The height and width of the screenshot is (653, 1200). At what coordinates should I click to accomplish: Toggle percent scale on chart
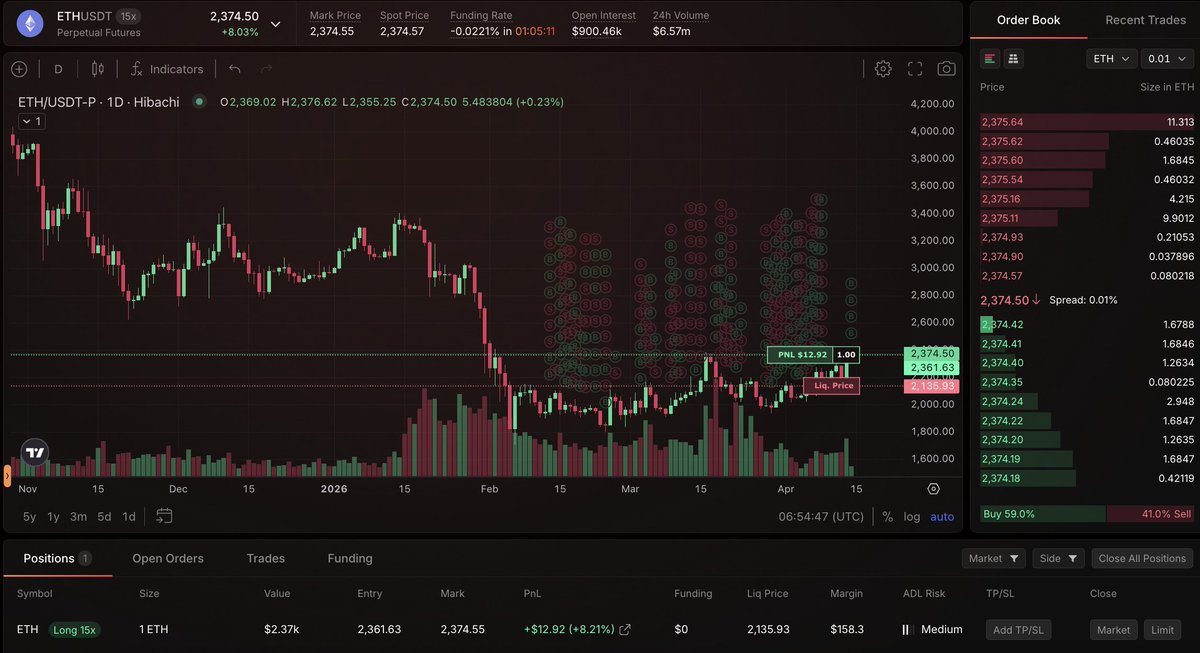click(x=887, y=517)
